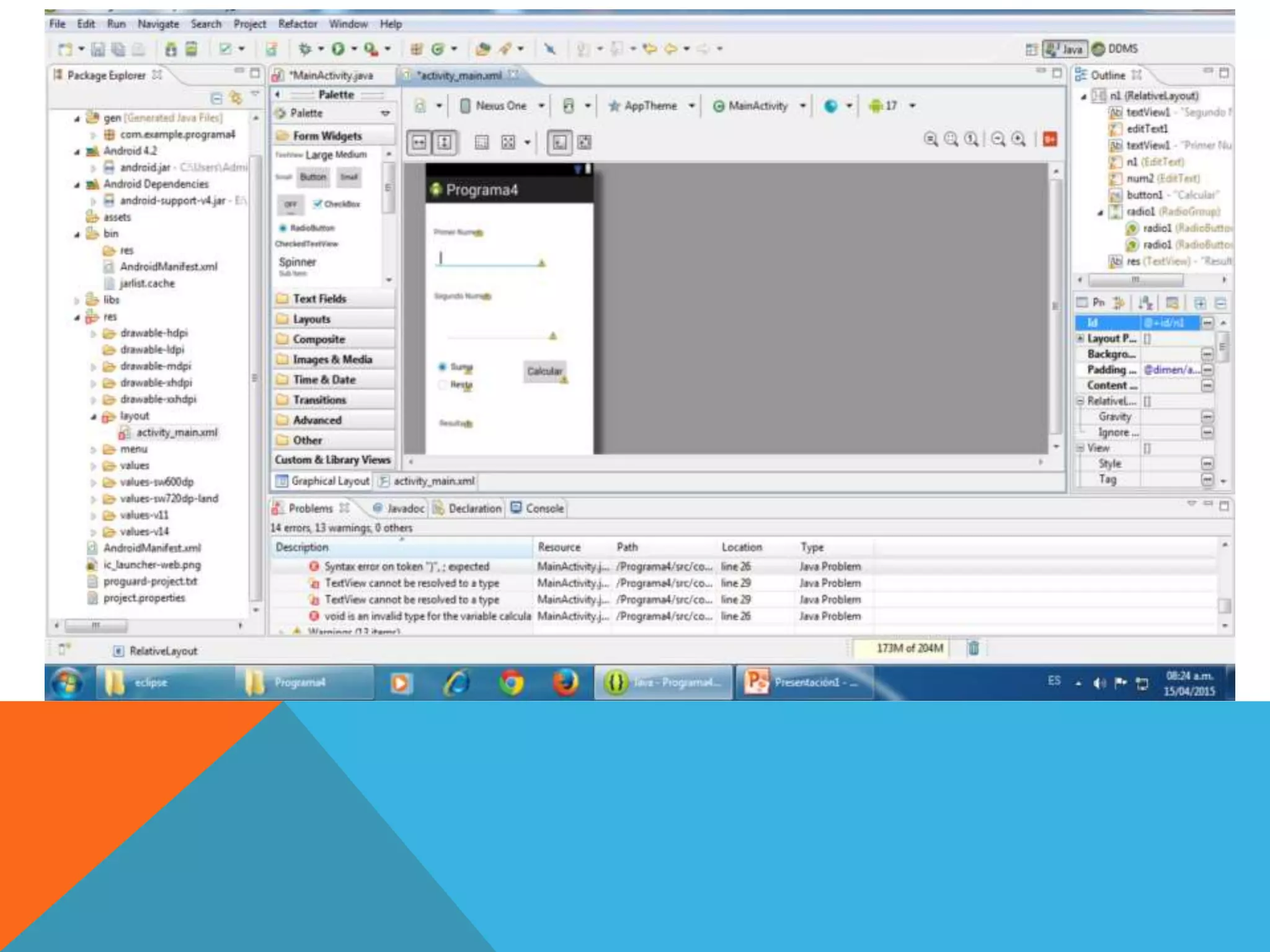Click the Run green play icon
1270x952 pixels.
click(338, 49)
